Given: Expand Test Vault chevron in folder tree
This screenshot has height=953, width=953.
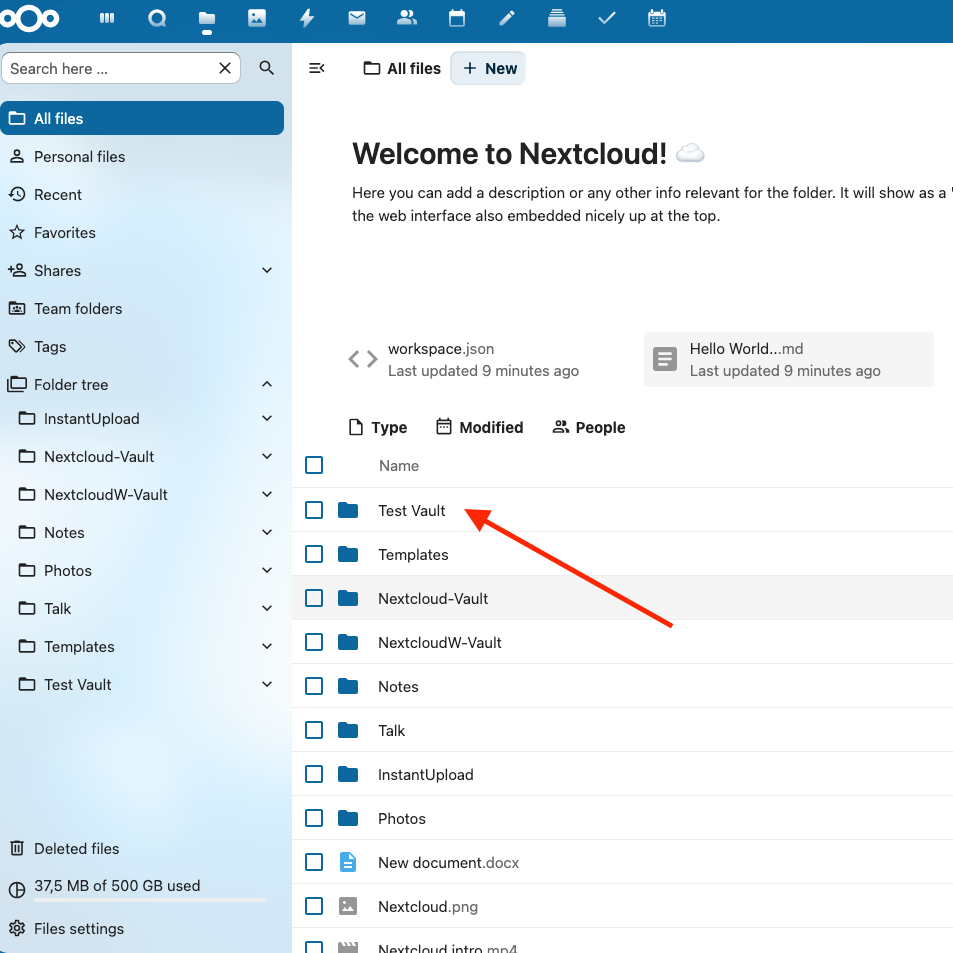Looking at the screenshot, I should (267, 684).
